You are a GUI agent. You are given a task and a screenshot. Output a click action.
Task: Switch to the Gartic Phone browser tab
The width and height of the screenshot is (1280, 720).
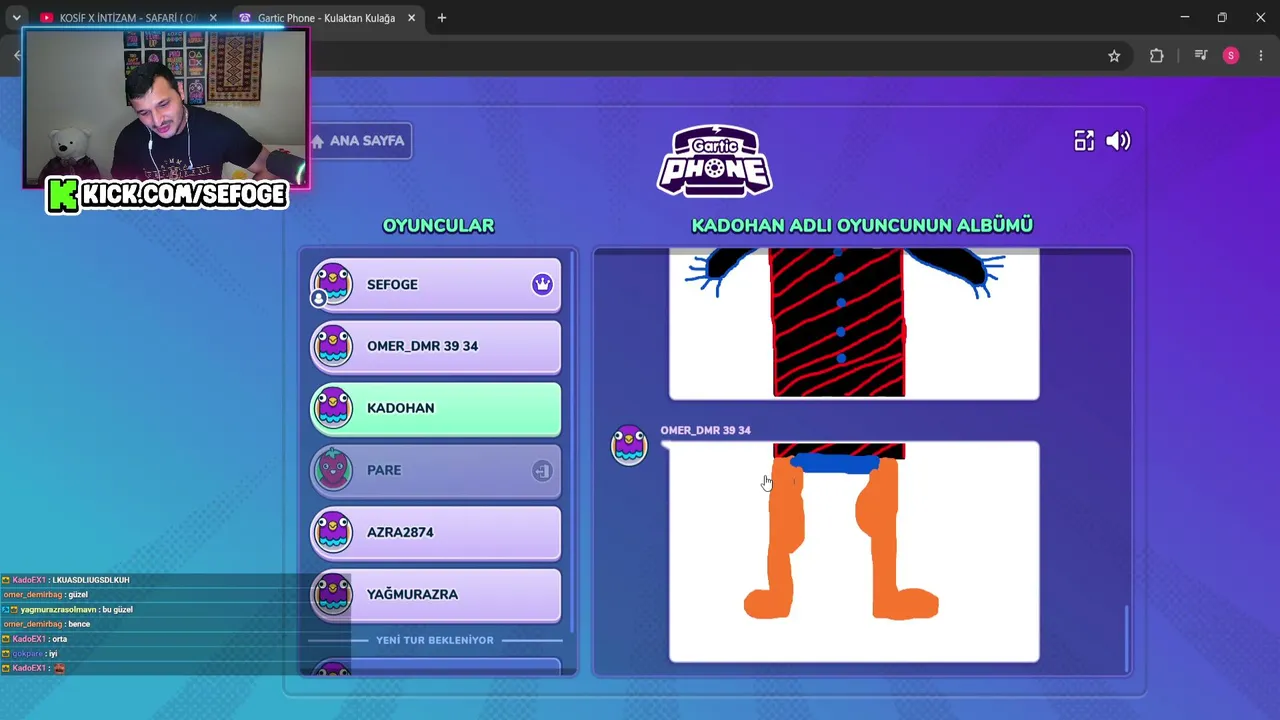click(x=326, y=18)
